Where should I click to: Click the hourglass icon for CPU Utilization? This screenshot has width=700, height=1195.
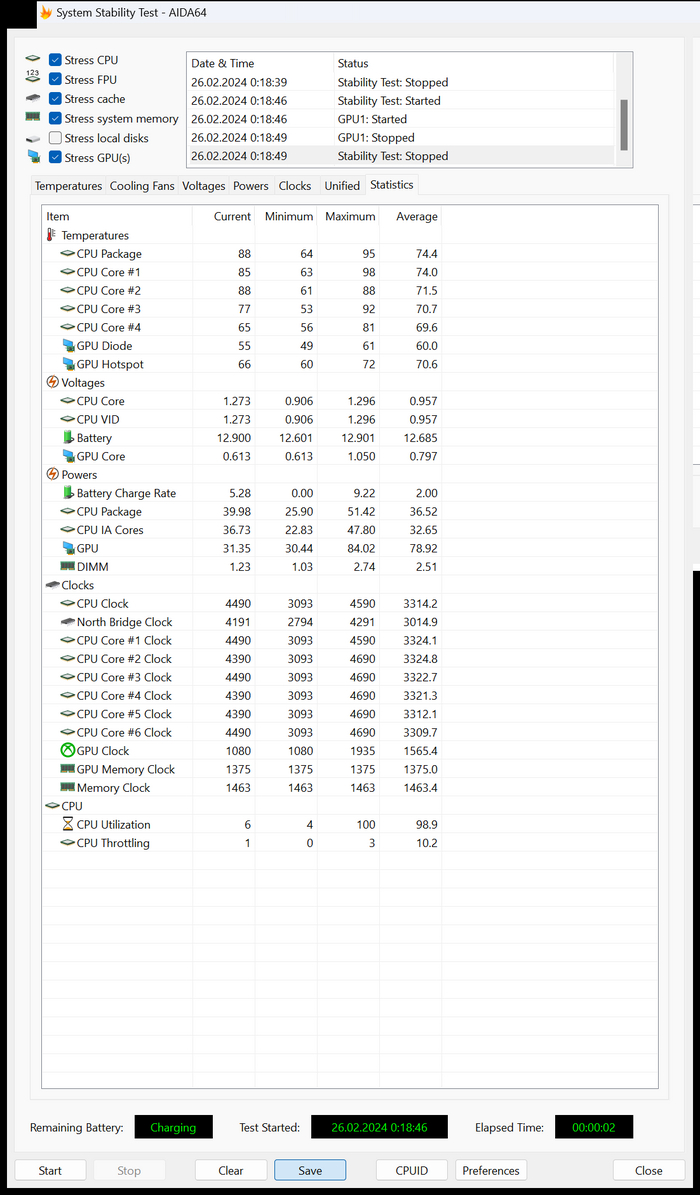[68, 824]
